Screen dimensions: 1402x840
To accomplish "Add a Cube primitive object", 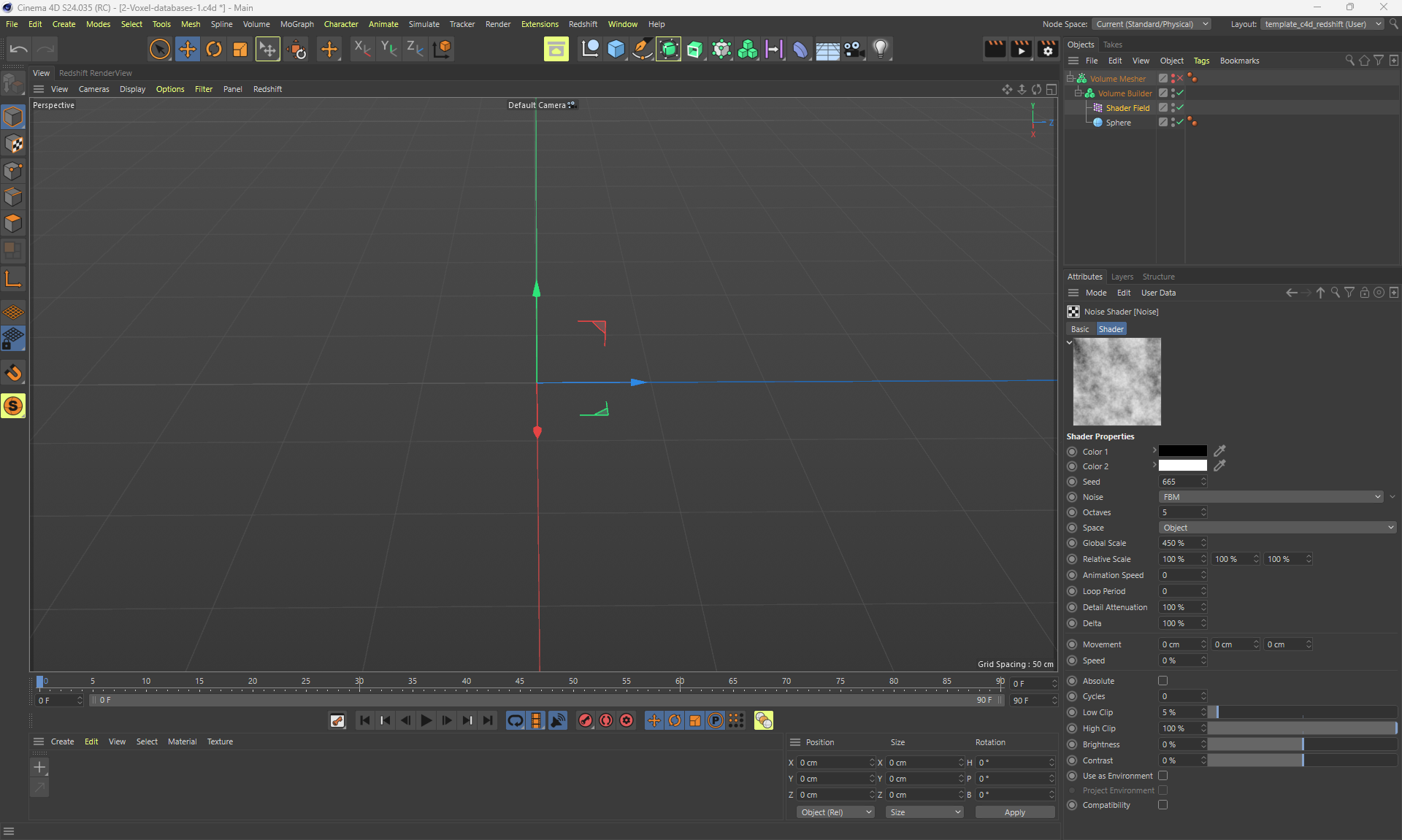I will coord(616,49).
